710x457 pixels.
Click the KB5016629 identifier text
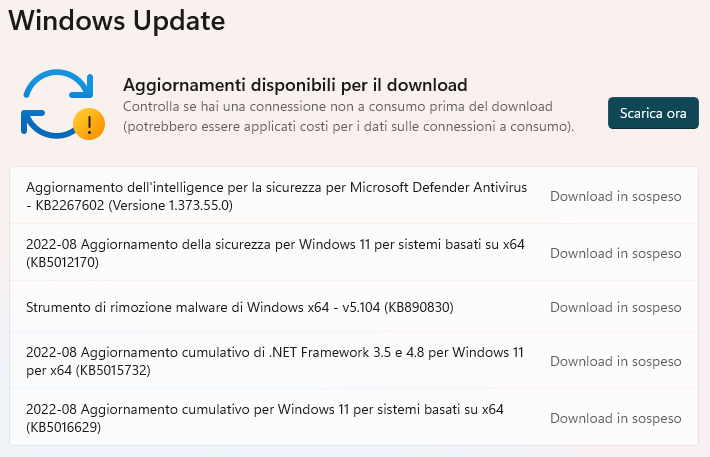(64, 428)
